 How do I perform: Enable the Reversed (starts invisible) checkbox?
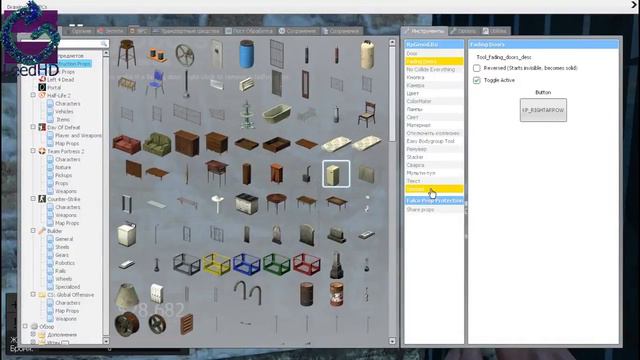pyautogui.click(x=476, y=68)
